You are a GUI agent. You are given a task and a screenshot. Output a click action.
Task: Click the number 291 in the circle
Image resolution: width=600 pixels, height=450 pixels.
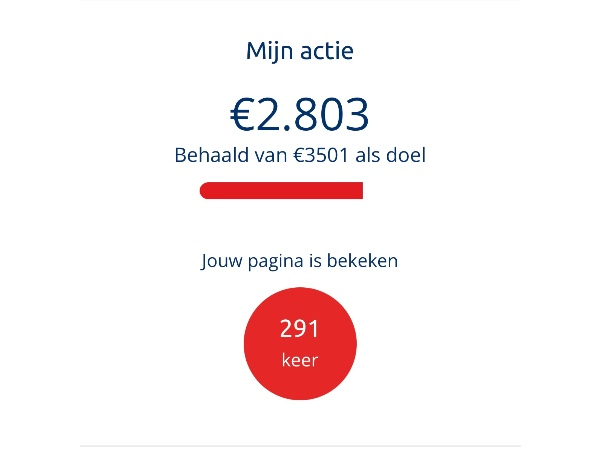pyautogui.click(x=300, y=329)
